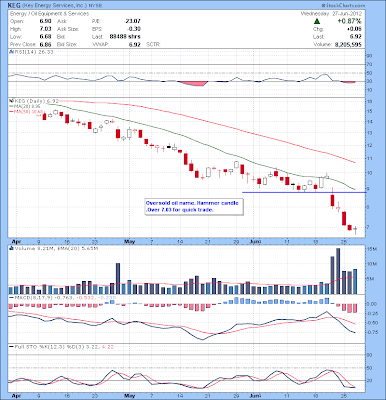386x400 pixels.
Task: Click the Open value 6.90
Action: [45, 21]
